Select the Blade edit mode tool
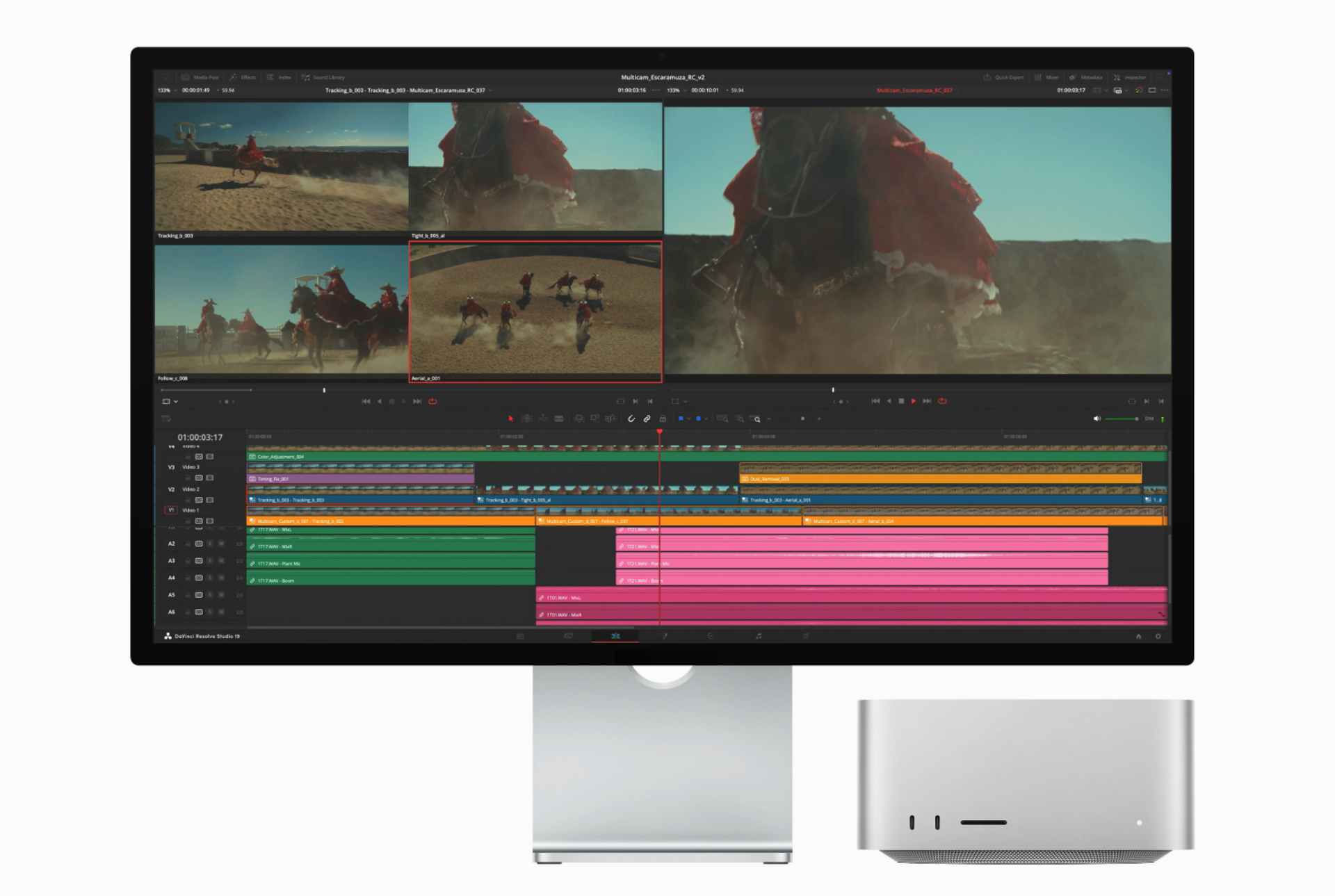Image resolution: width=1335 pixels, height=896 pixels. (559, 418)
